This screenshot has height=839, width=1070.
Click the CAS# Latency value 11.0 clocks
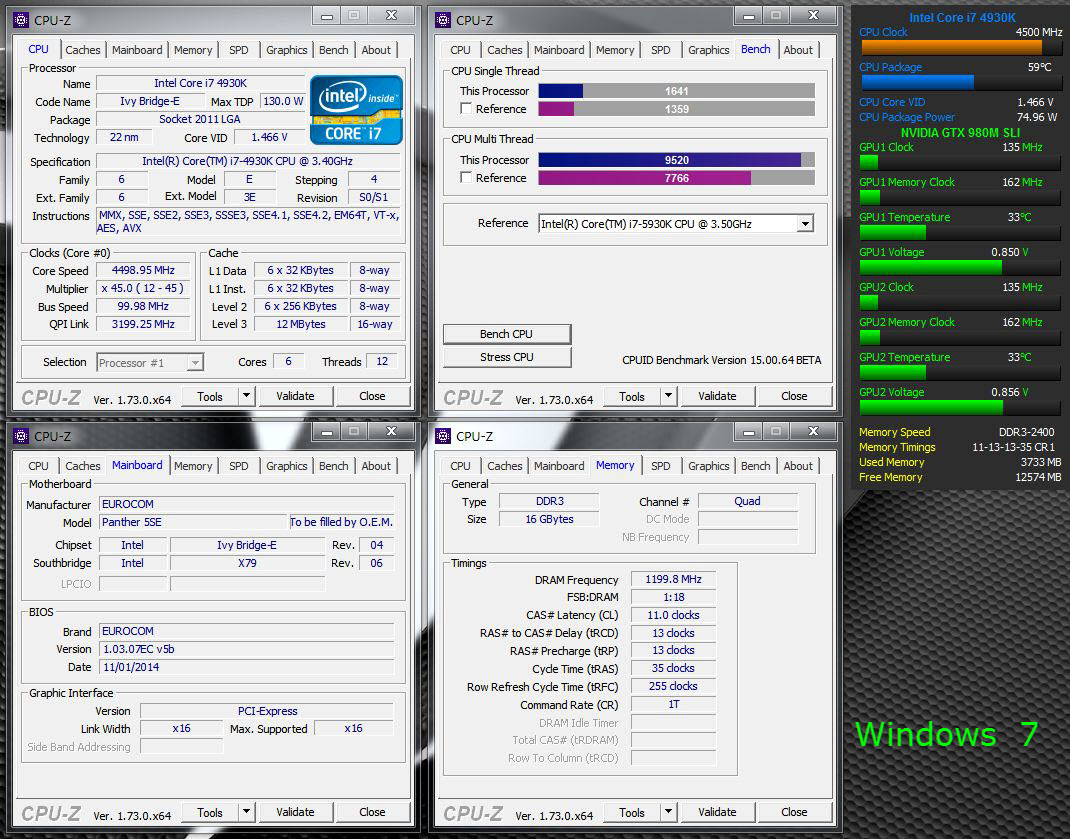(x=674, y=615)
